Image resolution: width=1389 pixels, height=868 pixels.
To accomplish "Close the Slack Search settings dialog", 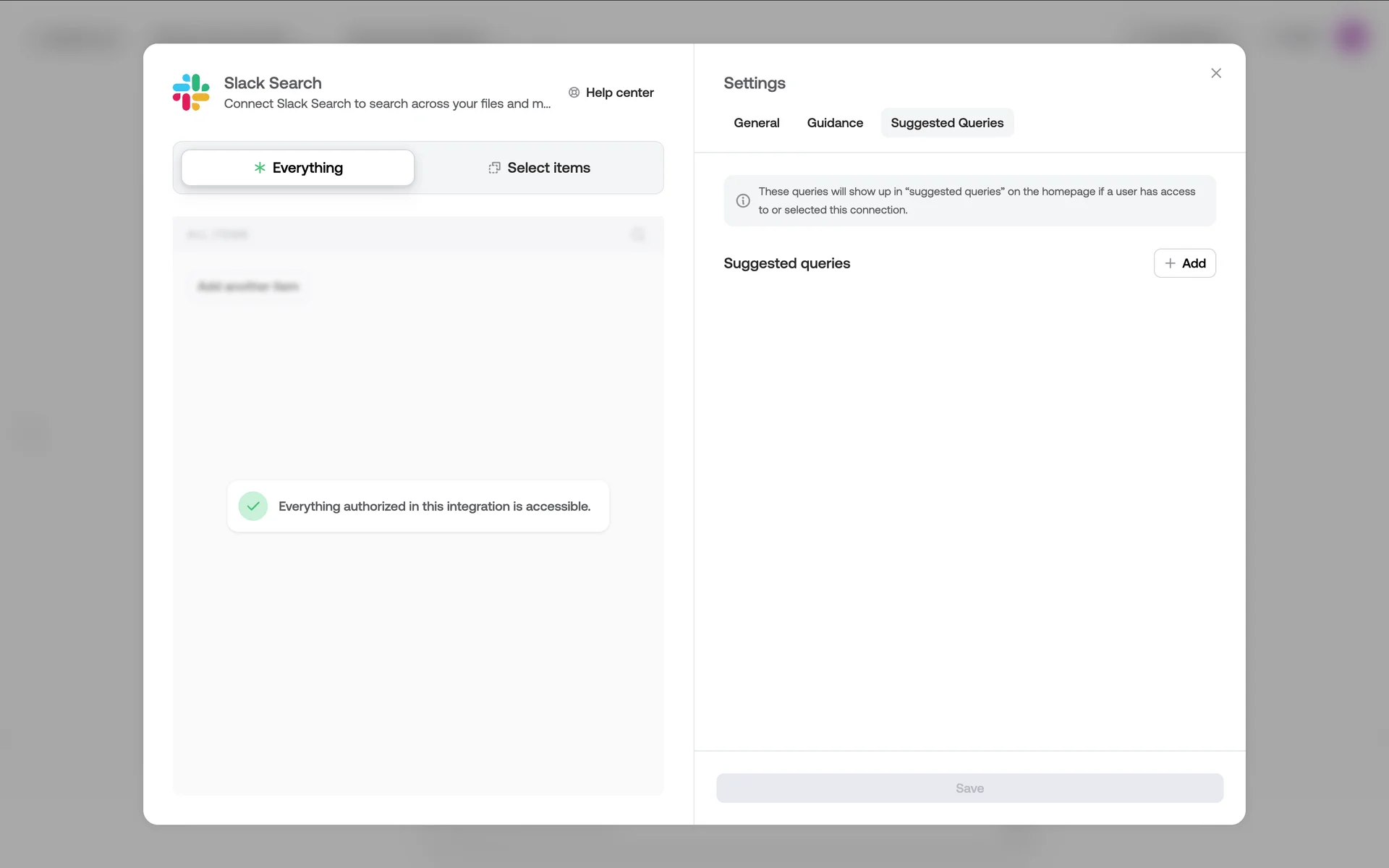I will [1216, 73].
